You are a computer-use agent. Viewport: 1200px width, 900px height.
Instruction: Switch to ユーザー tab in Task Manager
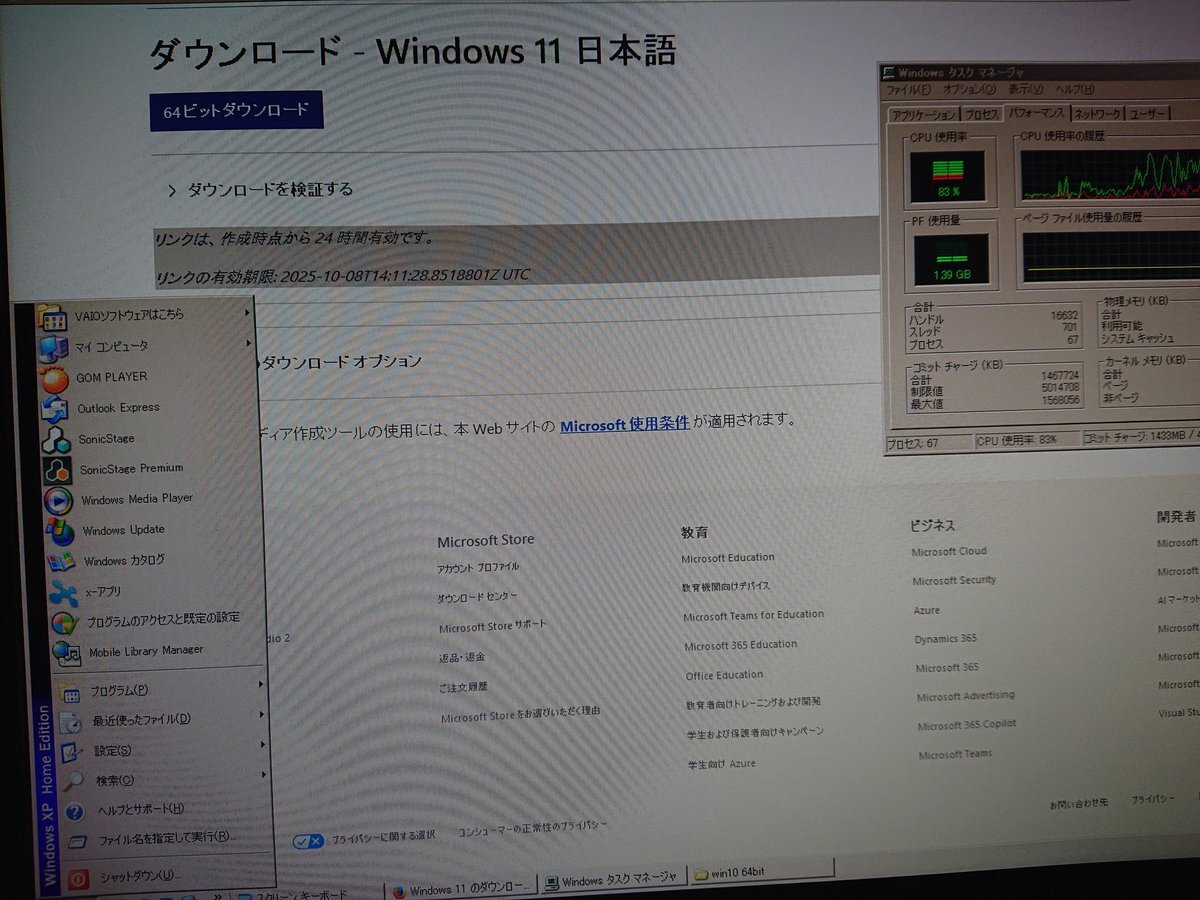(x=1148, y=113)
